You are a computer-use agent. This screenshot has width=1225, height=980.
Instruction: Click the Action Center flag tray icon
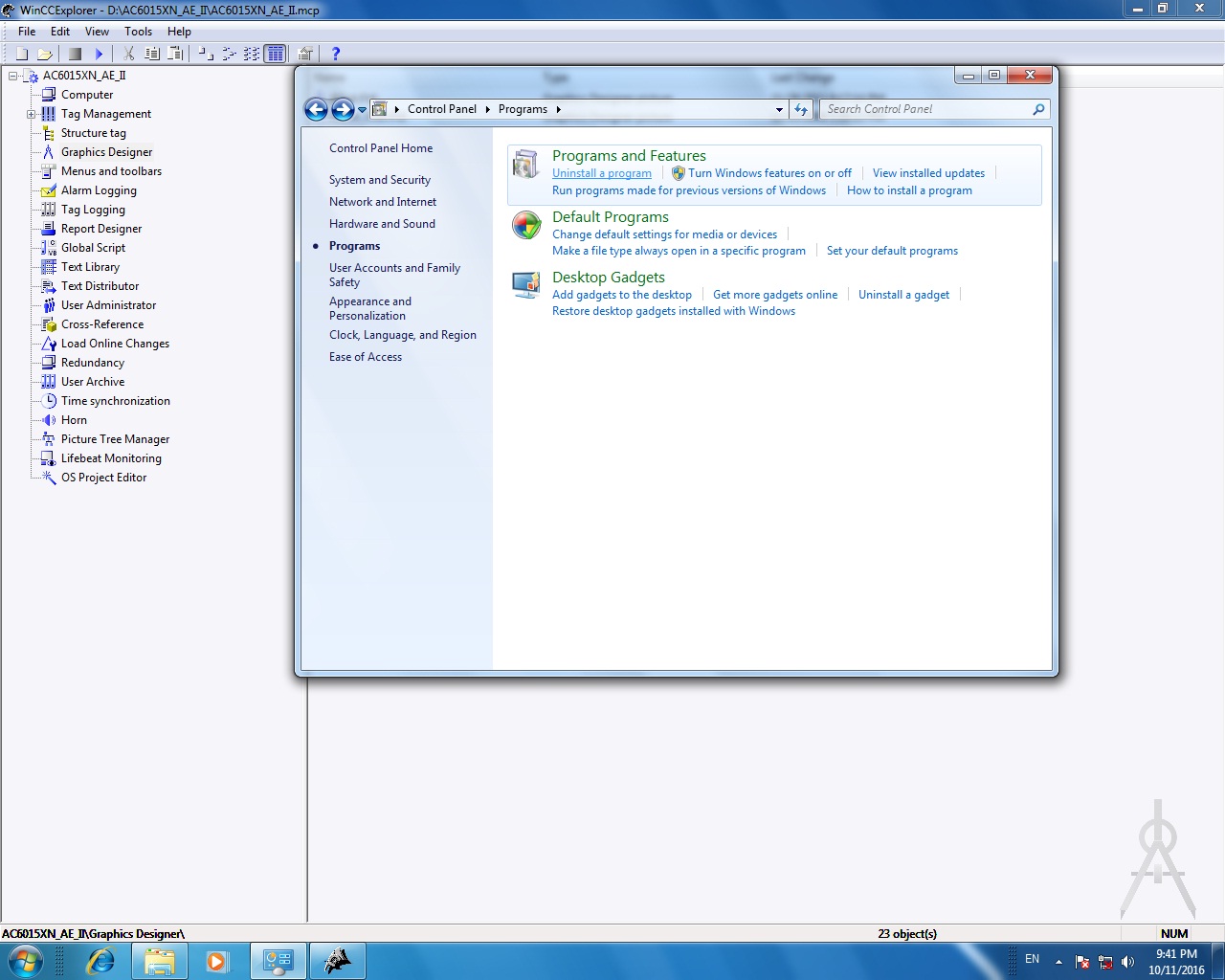(1082, 962)
